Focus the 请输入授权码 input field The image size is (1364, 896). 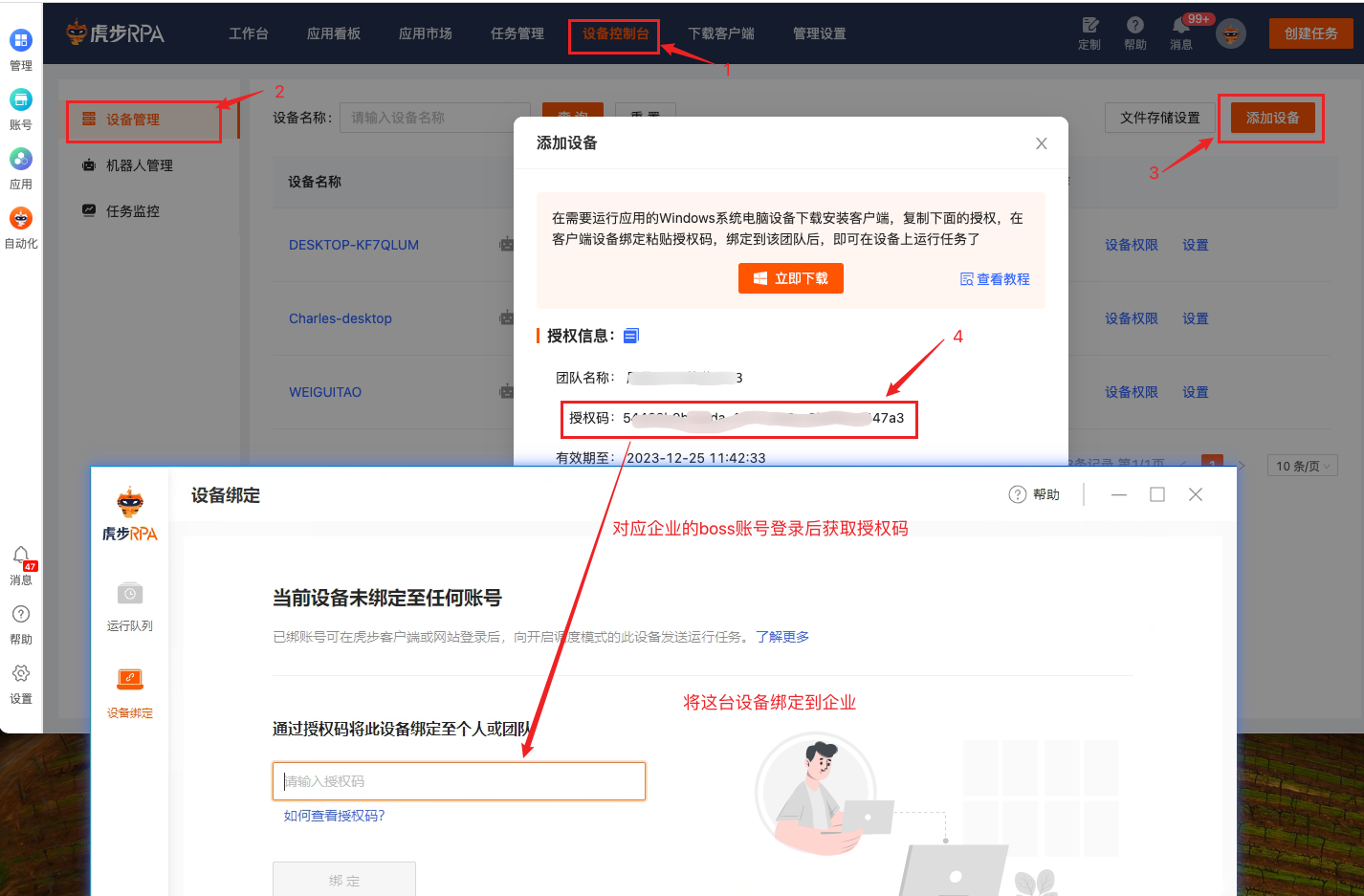click(459, 781)
